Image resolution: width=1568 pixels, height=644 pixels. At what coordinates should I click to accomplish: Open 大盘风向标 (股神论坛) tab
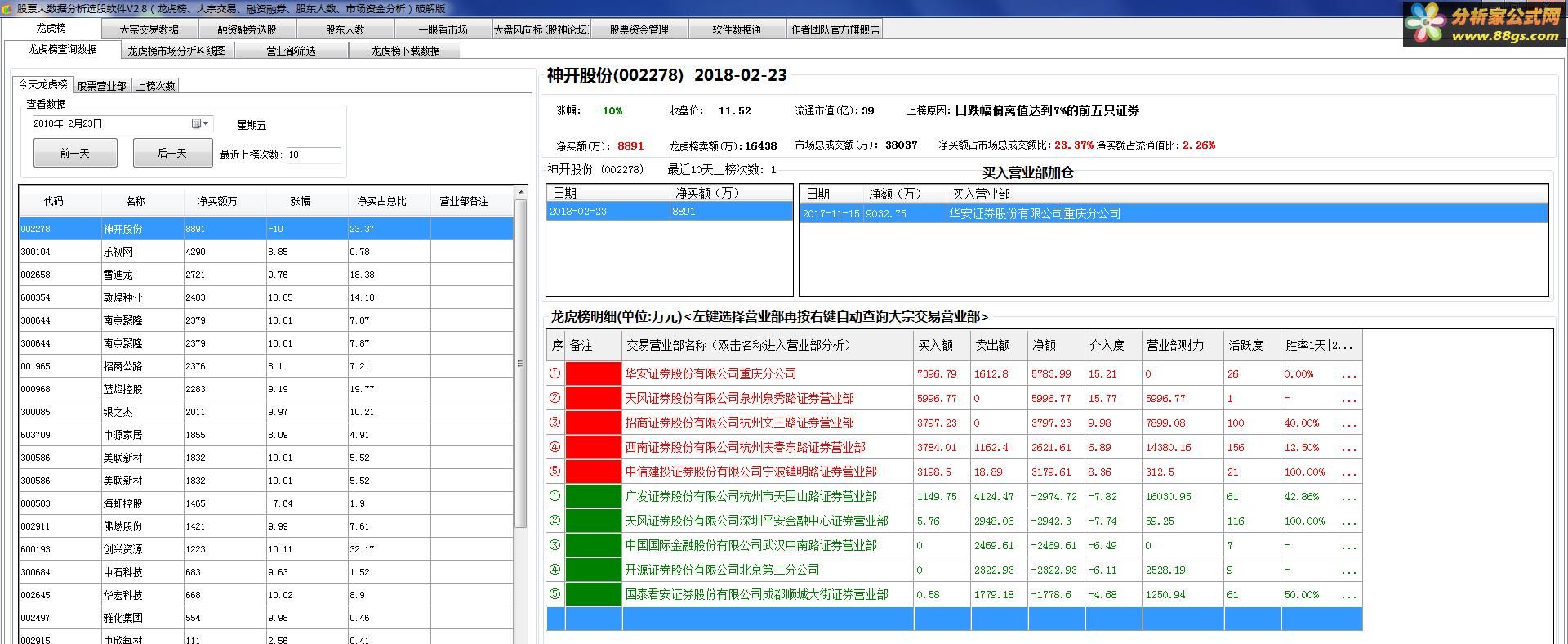pyautogui.click(x=541, y=29)
